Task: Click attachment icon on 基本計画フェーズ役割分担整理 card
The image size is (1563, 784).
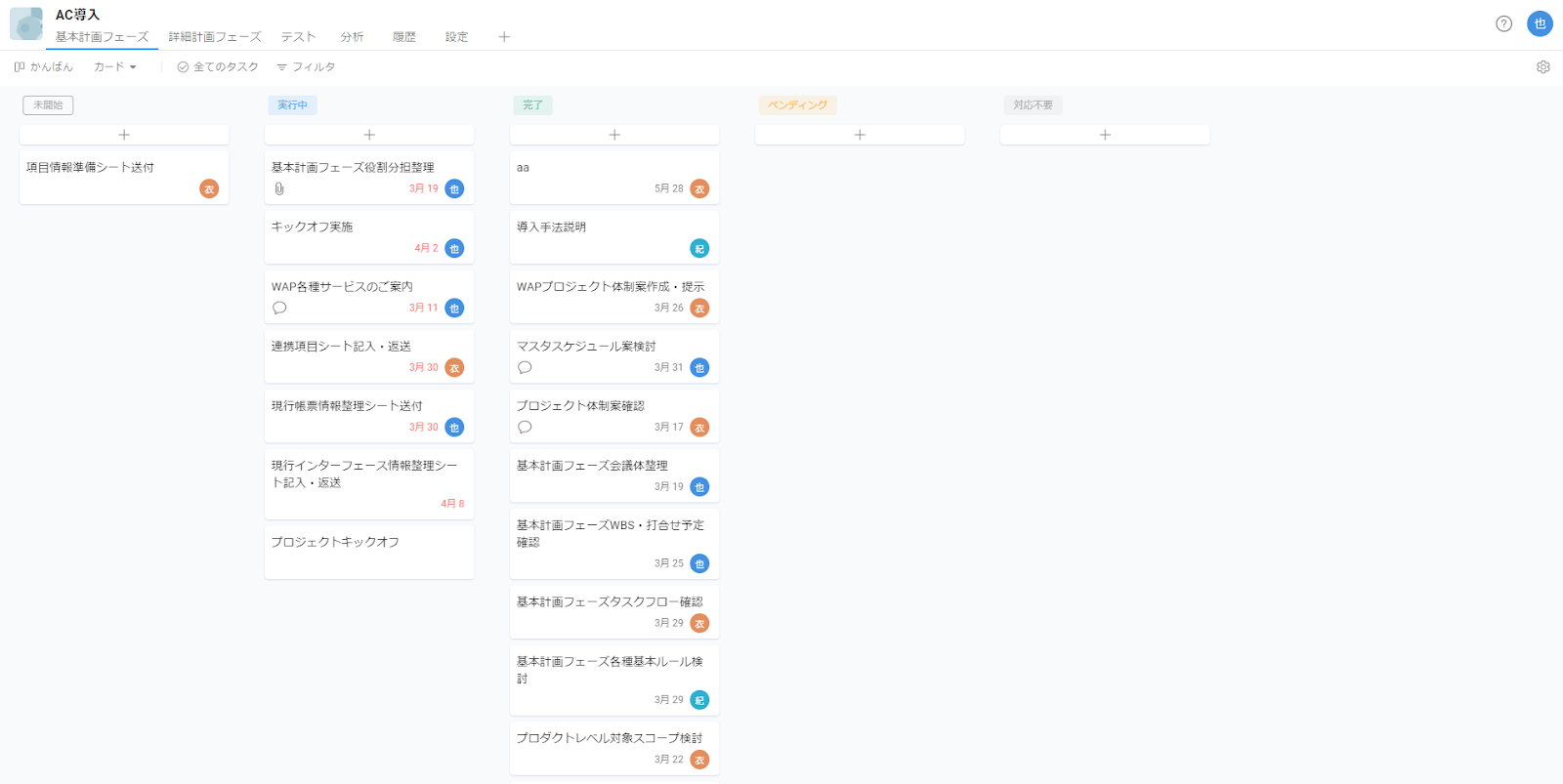Action: click(x=279, y=188)
